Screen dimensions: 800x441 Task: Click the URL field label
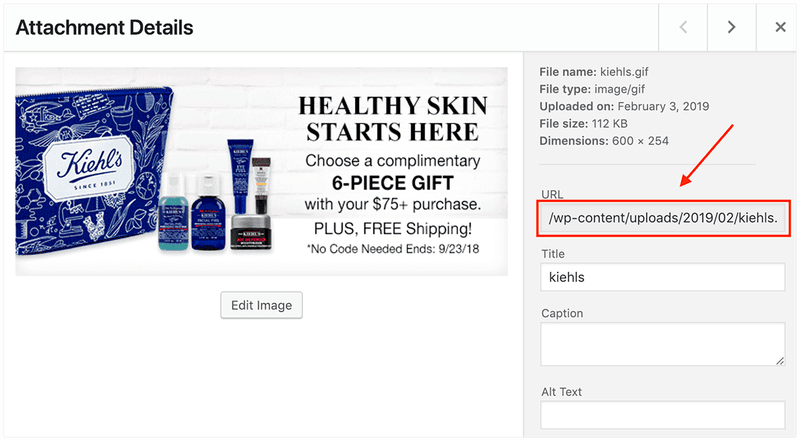[x=552, y=194]
